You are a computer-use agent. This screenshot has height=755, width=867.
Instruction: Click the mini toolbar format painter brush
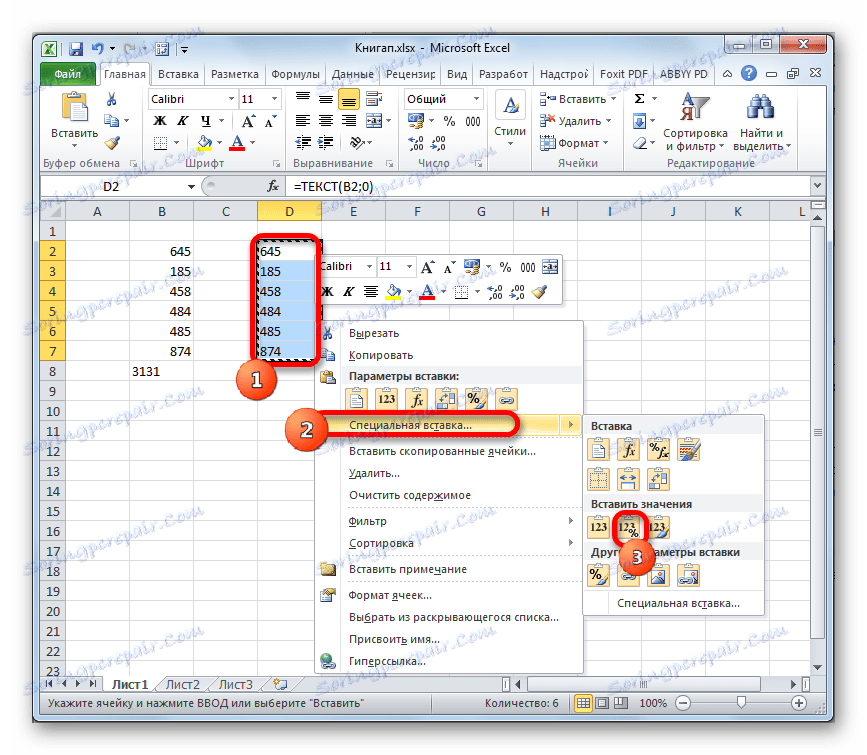[540, 291]
